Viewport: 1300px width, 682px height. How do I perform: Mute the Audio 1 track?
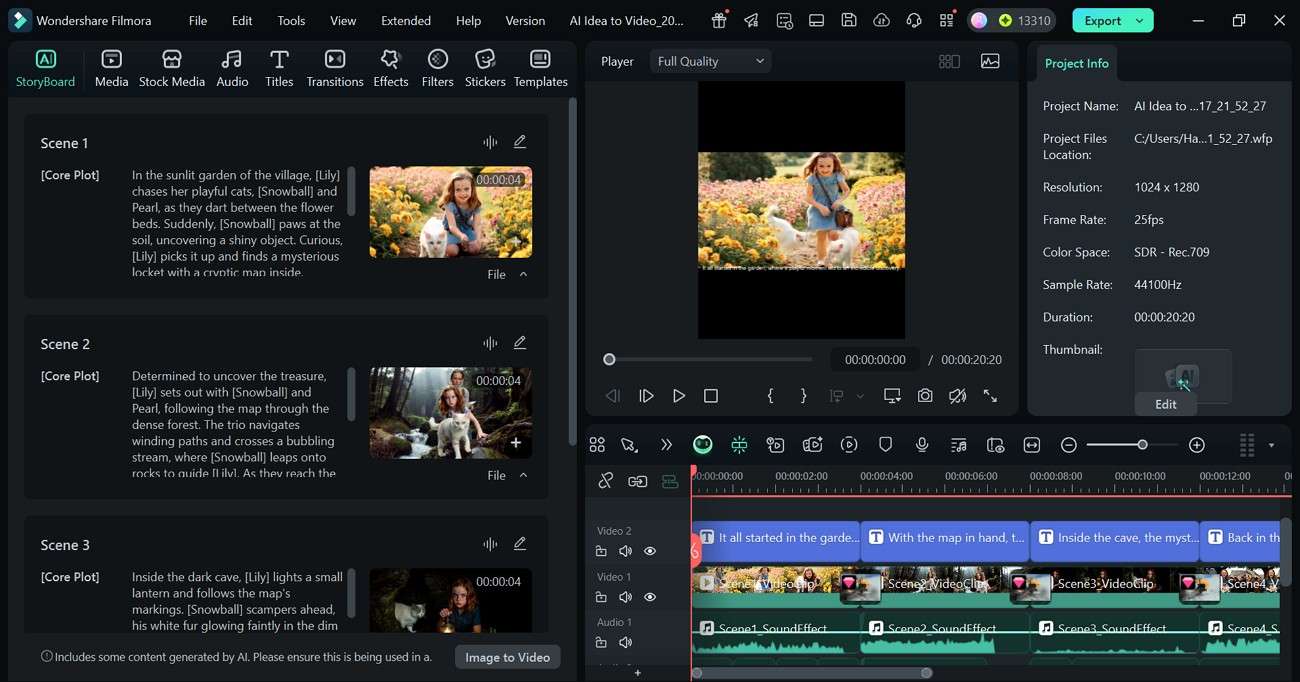point(625,642)
